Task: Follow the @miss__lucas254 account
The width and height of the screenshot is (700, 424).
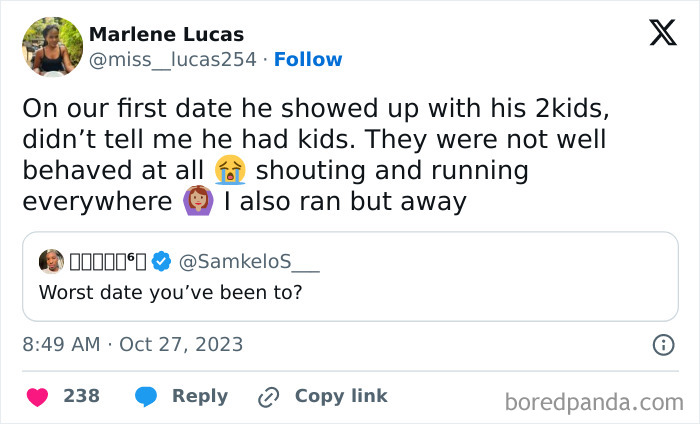Action: pos(308,60)
